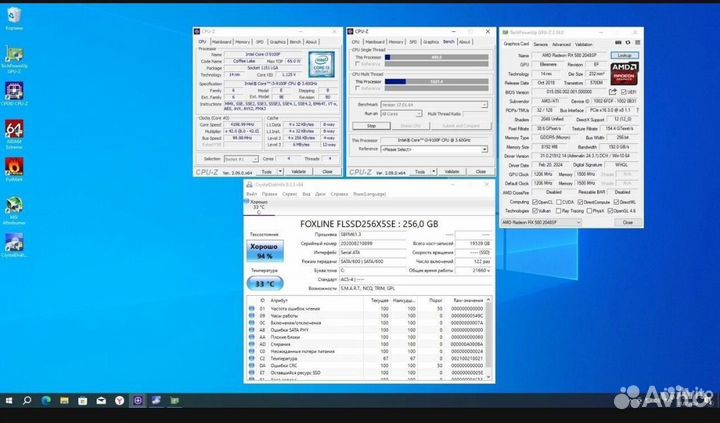The height and width of the screenshot is (423, 720).
Task: Open the Socket #1 Selection dropdown in CPU-Z
Action: [x=241, y=159]
